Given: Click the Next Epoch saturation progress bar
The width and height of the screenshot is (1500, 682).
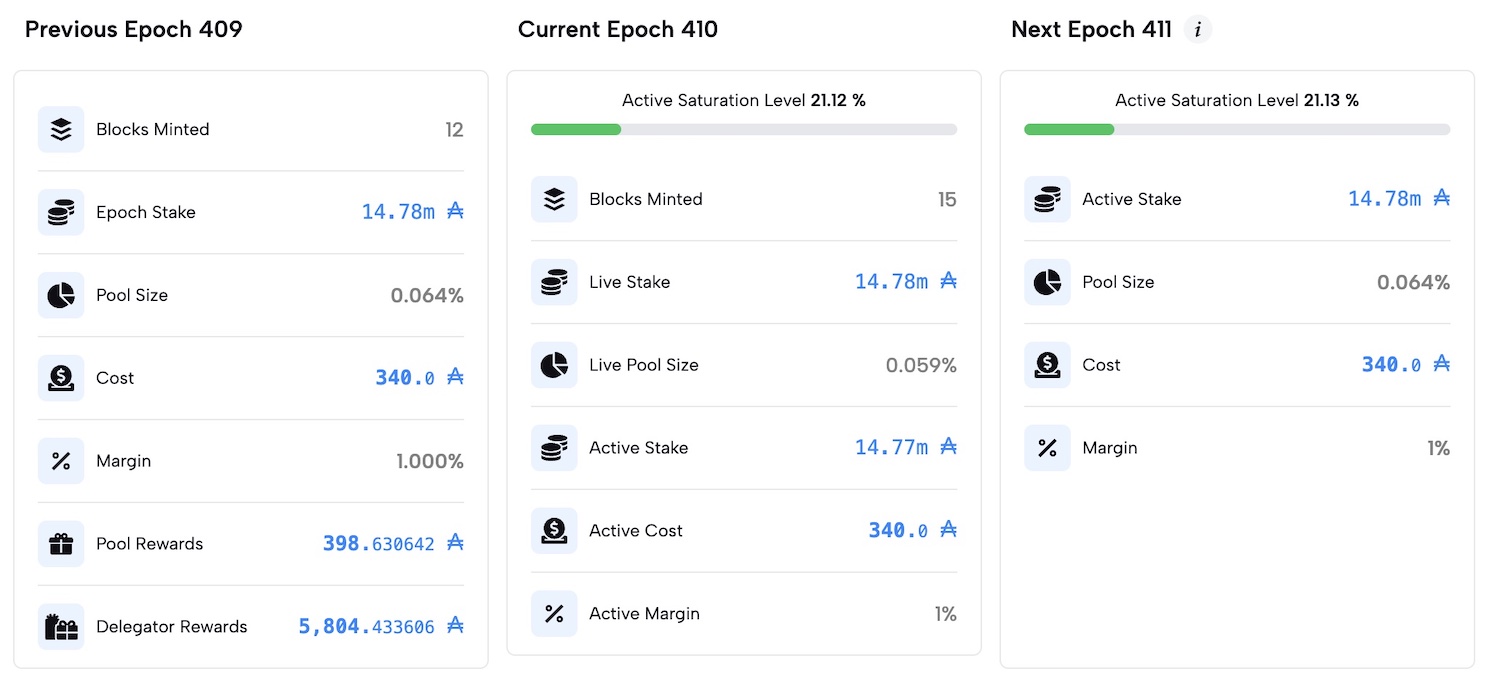Looking at the screenshot, I should [x=1236, y=129].
